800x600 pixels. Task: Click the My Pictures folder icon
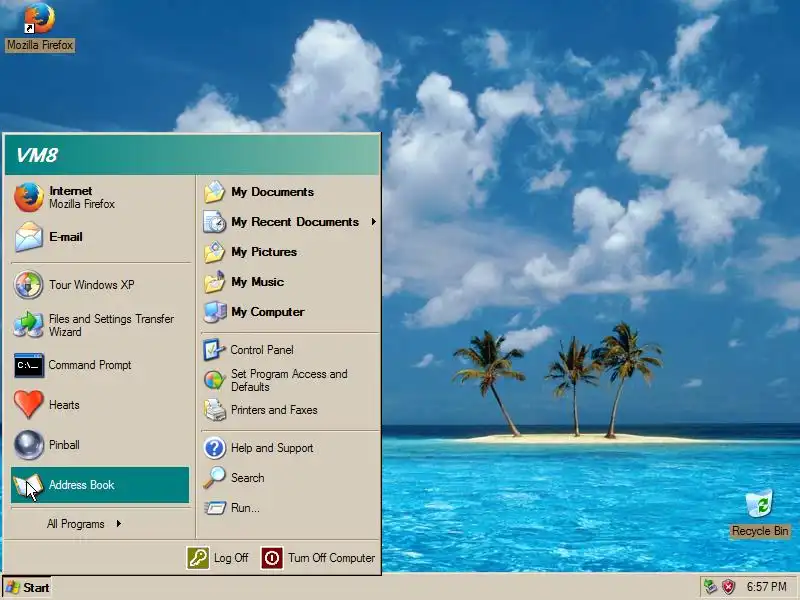tap(214, 252)
